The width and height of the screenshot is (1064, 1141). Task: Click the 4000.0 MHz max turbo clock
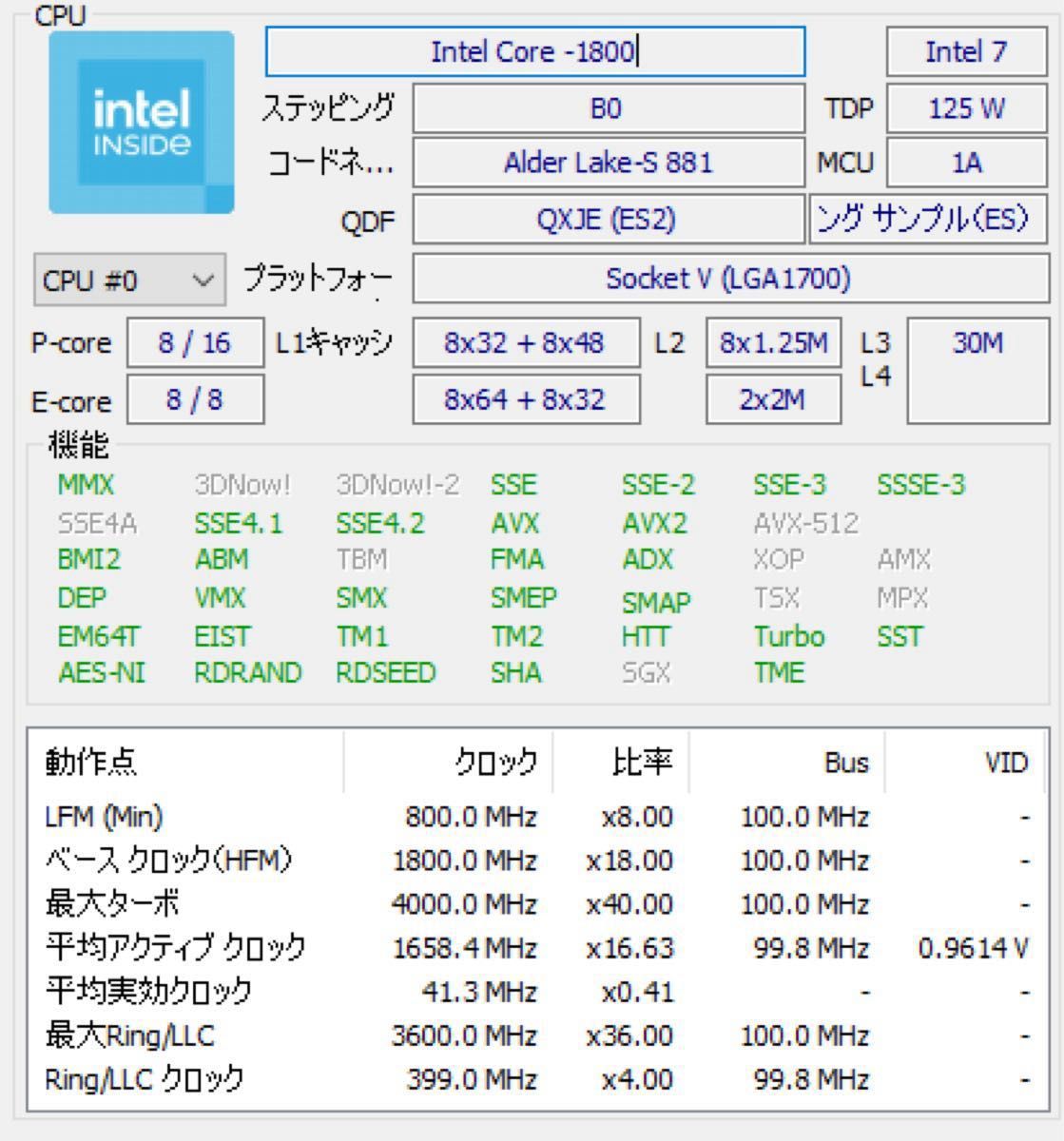coord(463,904)
